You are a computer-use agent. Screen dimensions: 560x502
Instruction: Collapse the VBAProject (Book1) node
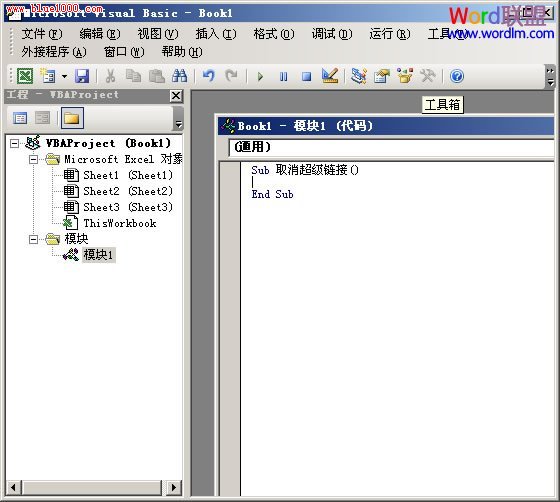[14, 144]
